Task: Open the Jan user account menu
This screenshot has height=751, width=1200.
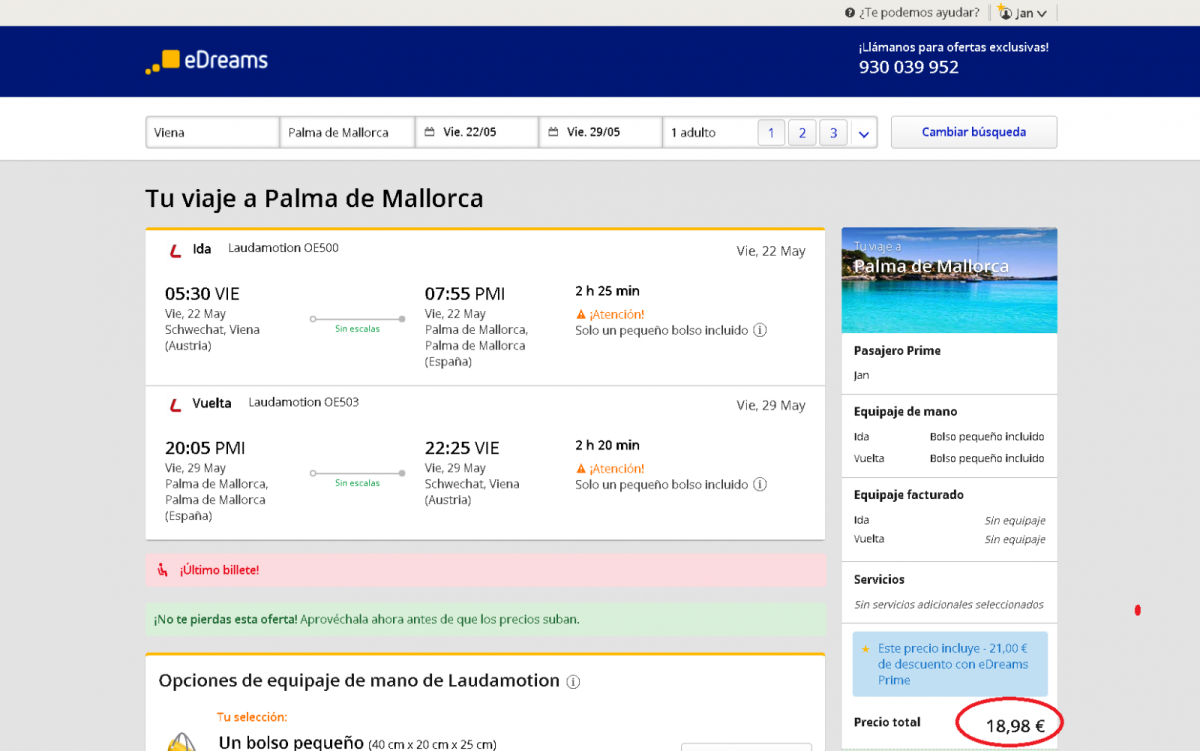Action: tap(1022, 13)
